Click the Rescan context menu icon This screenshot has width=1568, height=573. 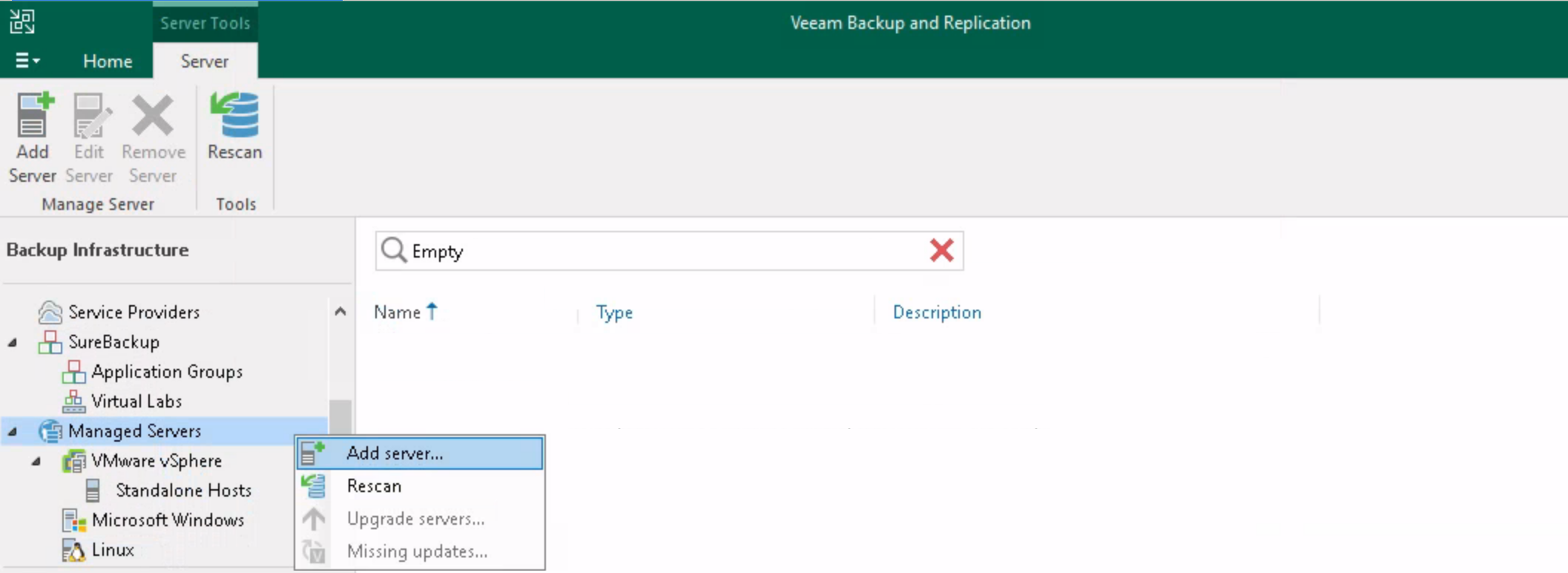[x=313, y=486]
